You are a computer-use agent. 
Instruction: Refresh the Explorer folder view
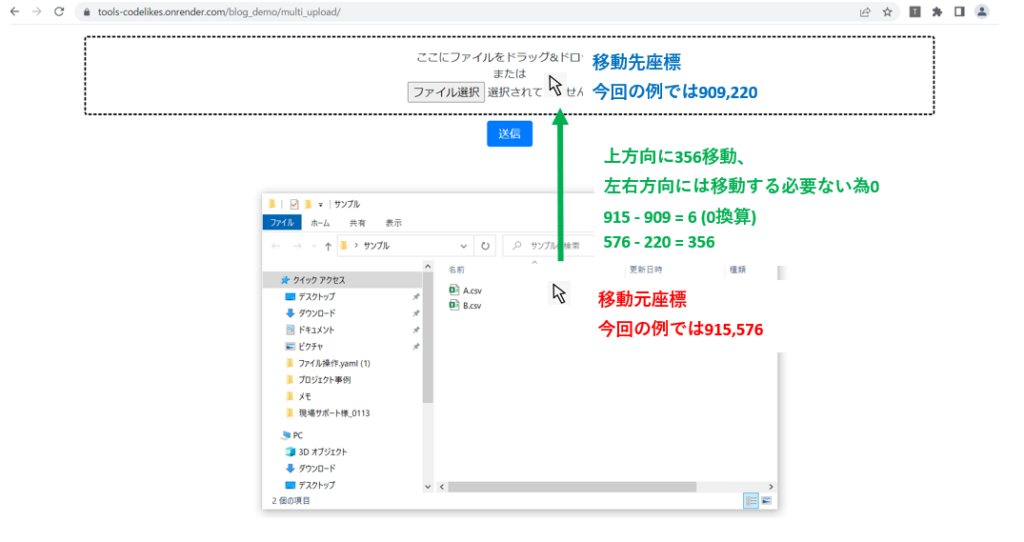(486, 245)
